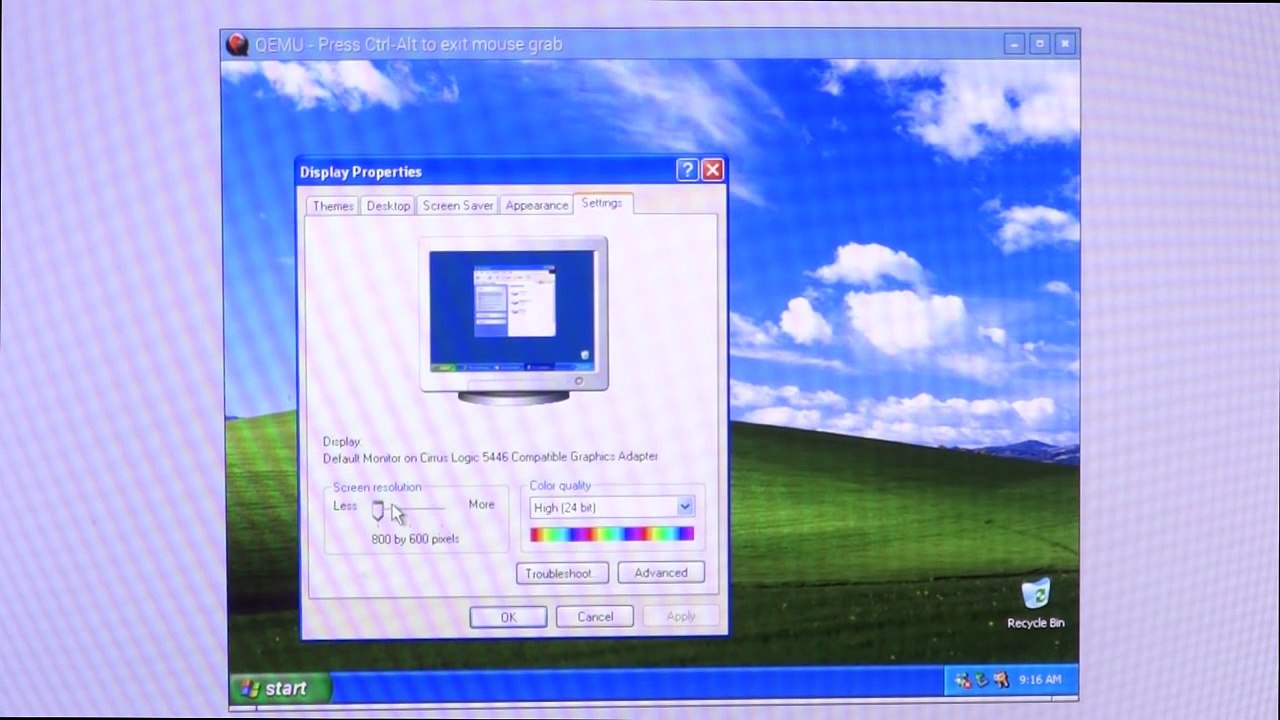Open Advanced display settings
Screen dimensions: 1280x720
tap(660, 572)
